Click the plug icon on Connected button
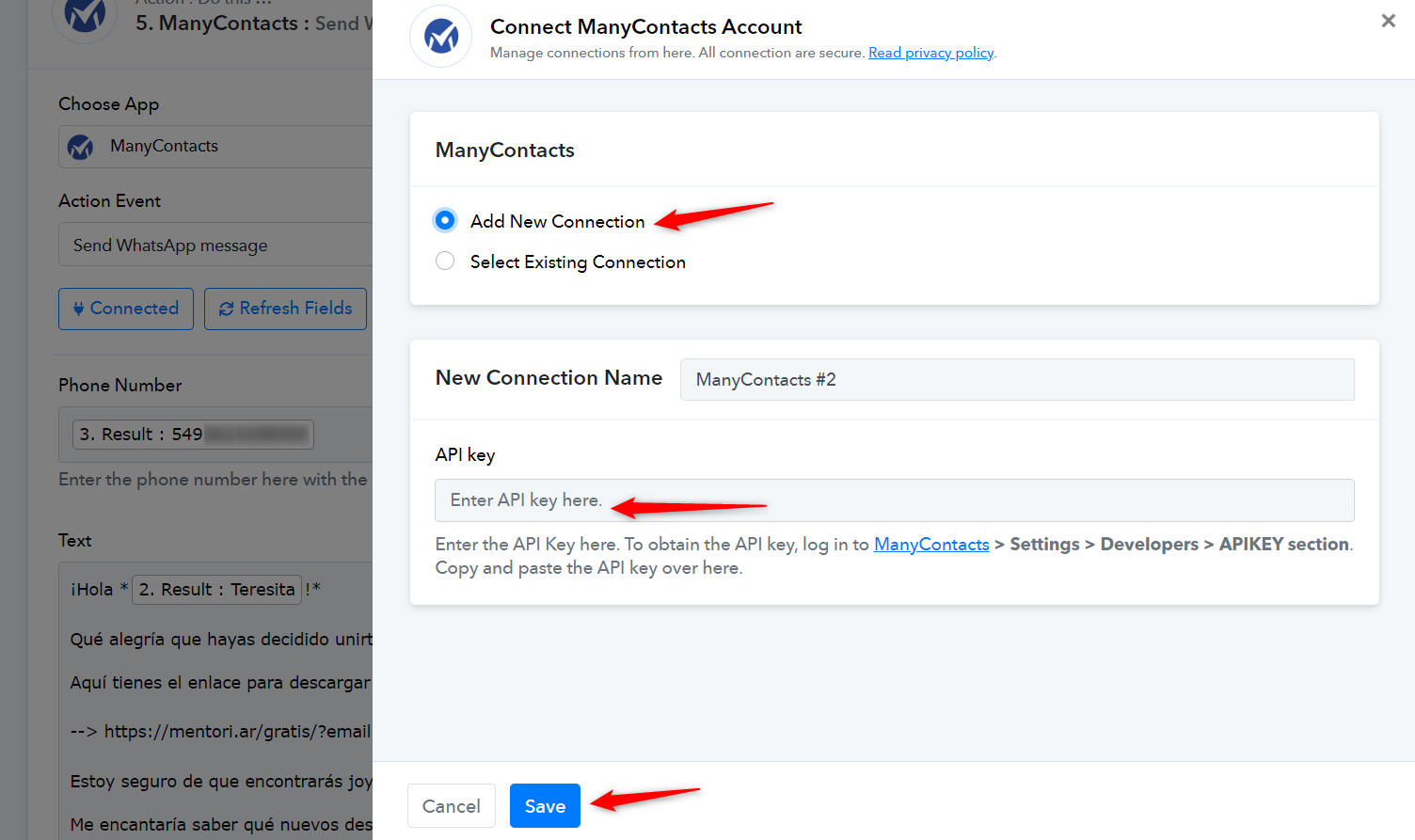Screen dimensions: 1415x840 (78, 309)
